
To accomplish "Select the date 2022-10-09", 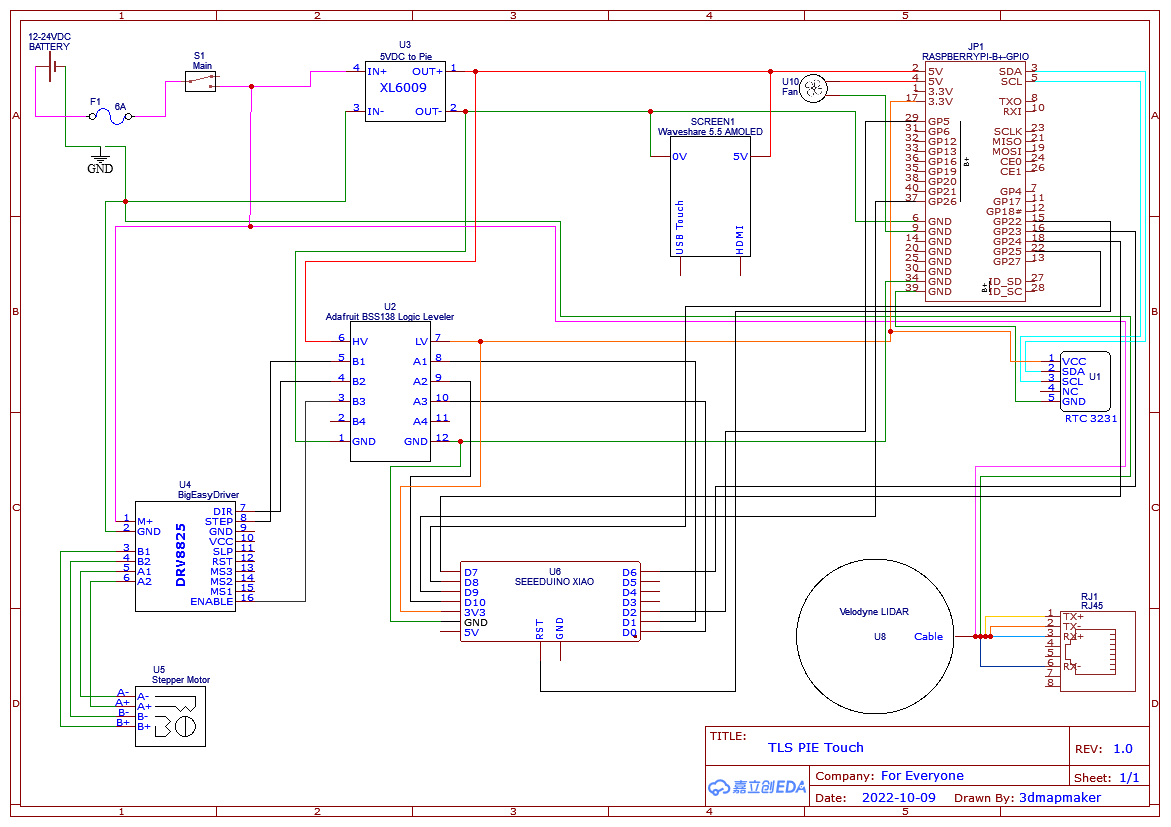I will 898,798.
